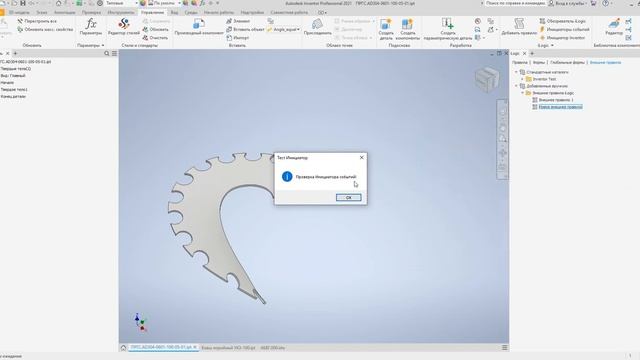The height and width of the screenshot is (360, 640).
Task: Select the Внешнее правило 1 rule
Action: point(556,100)
